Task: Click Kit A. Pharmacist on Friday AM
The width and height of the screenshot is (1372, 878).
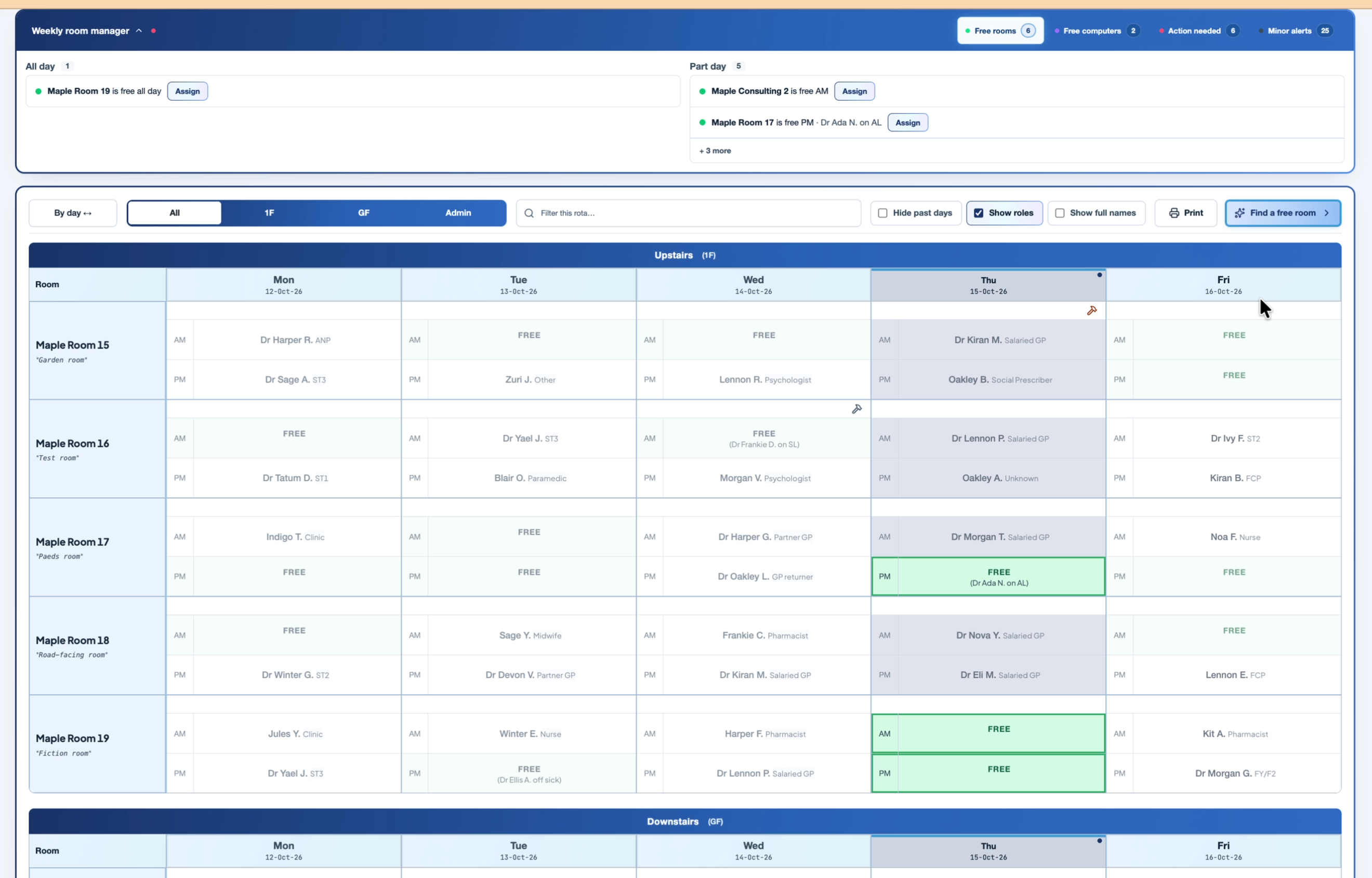Action: tap(1235, 733)
